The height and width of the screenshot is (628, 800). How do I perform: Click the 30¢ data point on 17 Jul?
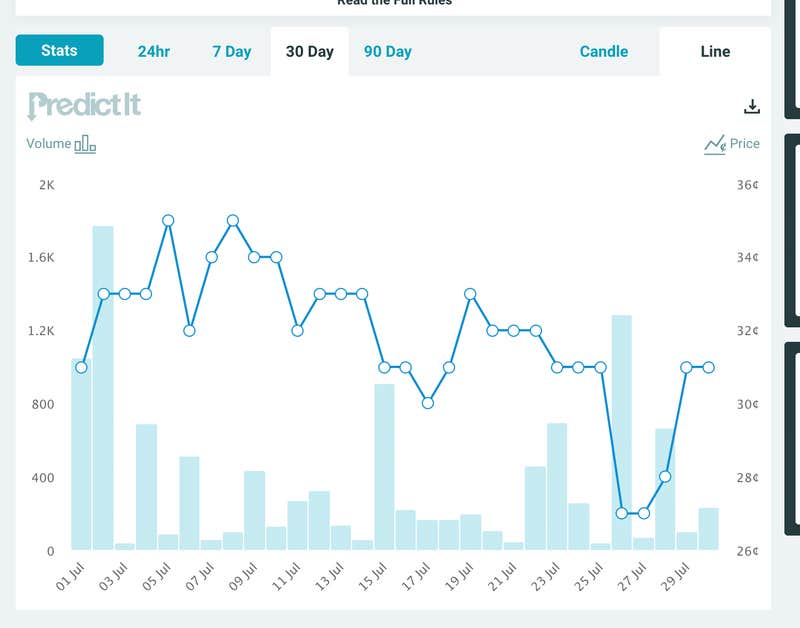[427, 403]
